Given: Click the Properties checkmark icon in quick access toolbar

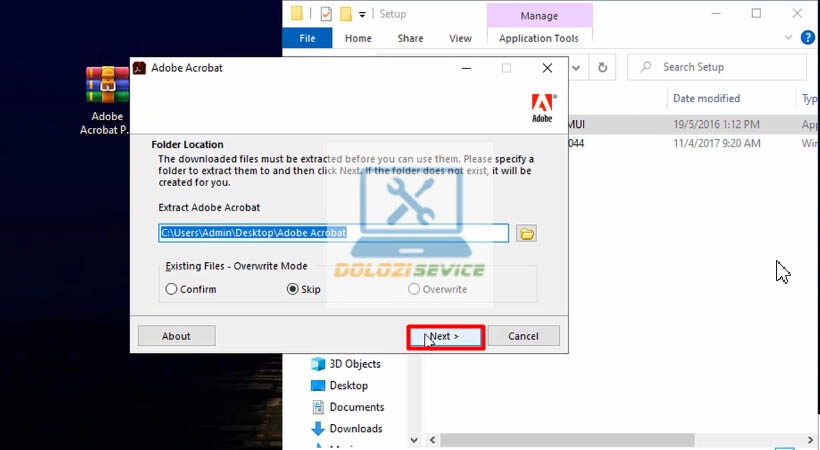Looking at the screenshot, I should pos(326,14).
